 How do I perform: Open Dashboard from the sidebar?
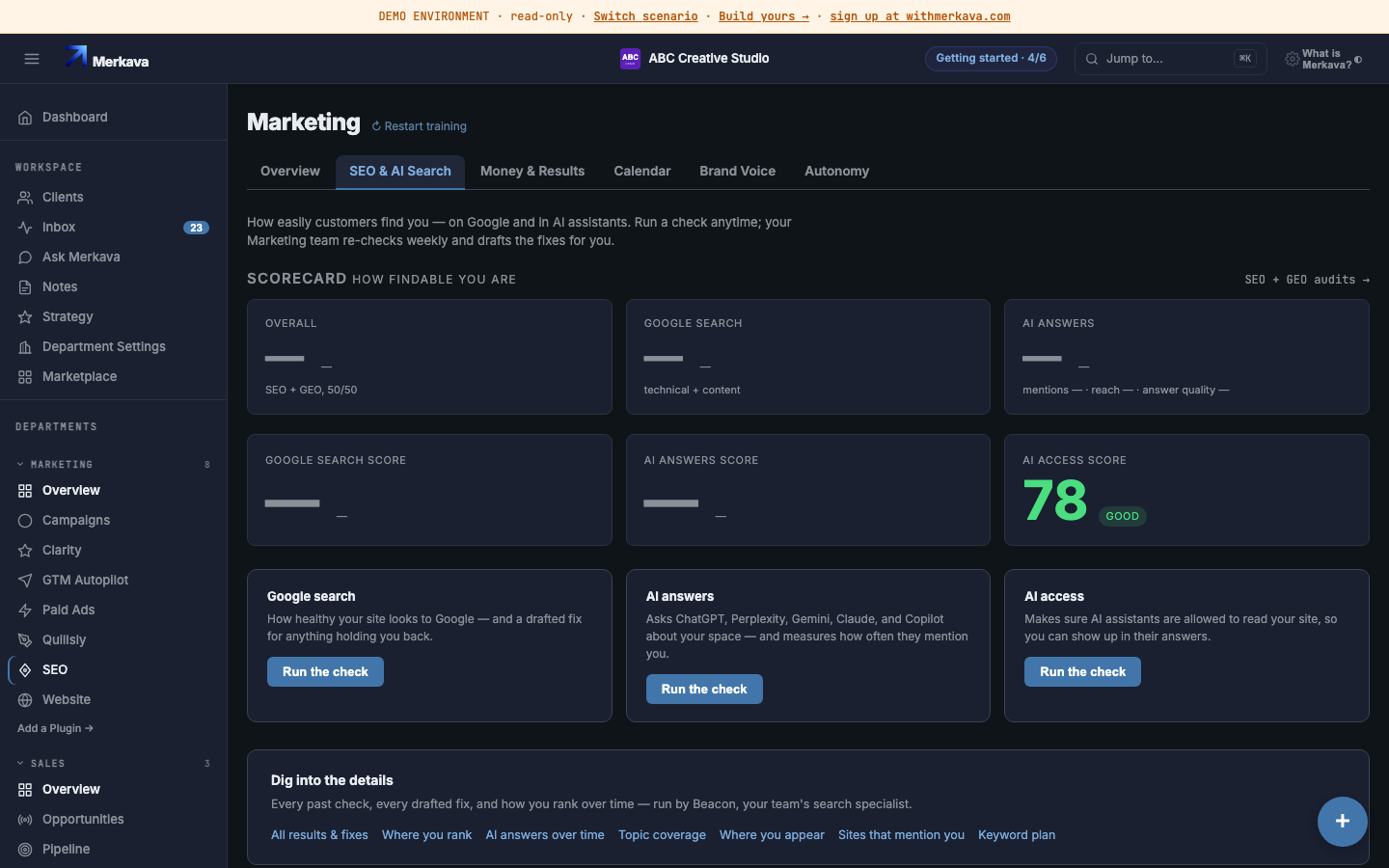coord(114,118)
